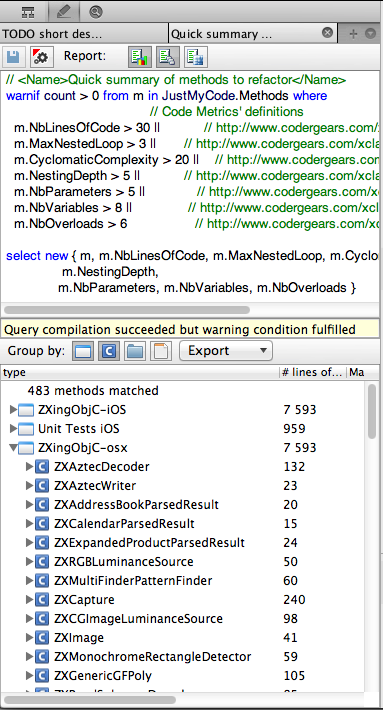Open the hierarchy diagram icon at top
The width and height of the screenshot is (383, 710).
click(28, 12)
